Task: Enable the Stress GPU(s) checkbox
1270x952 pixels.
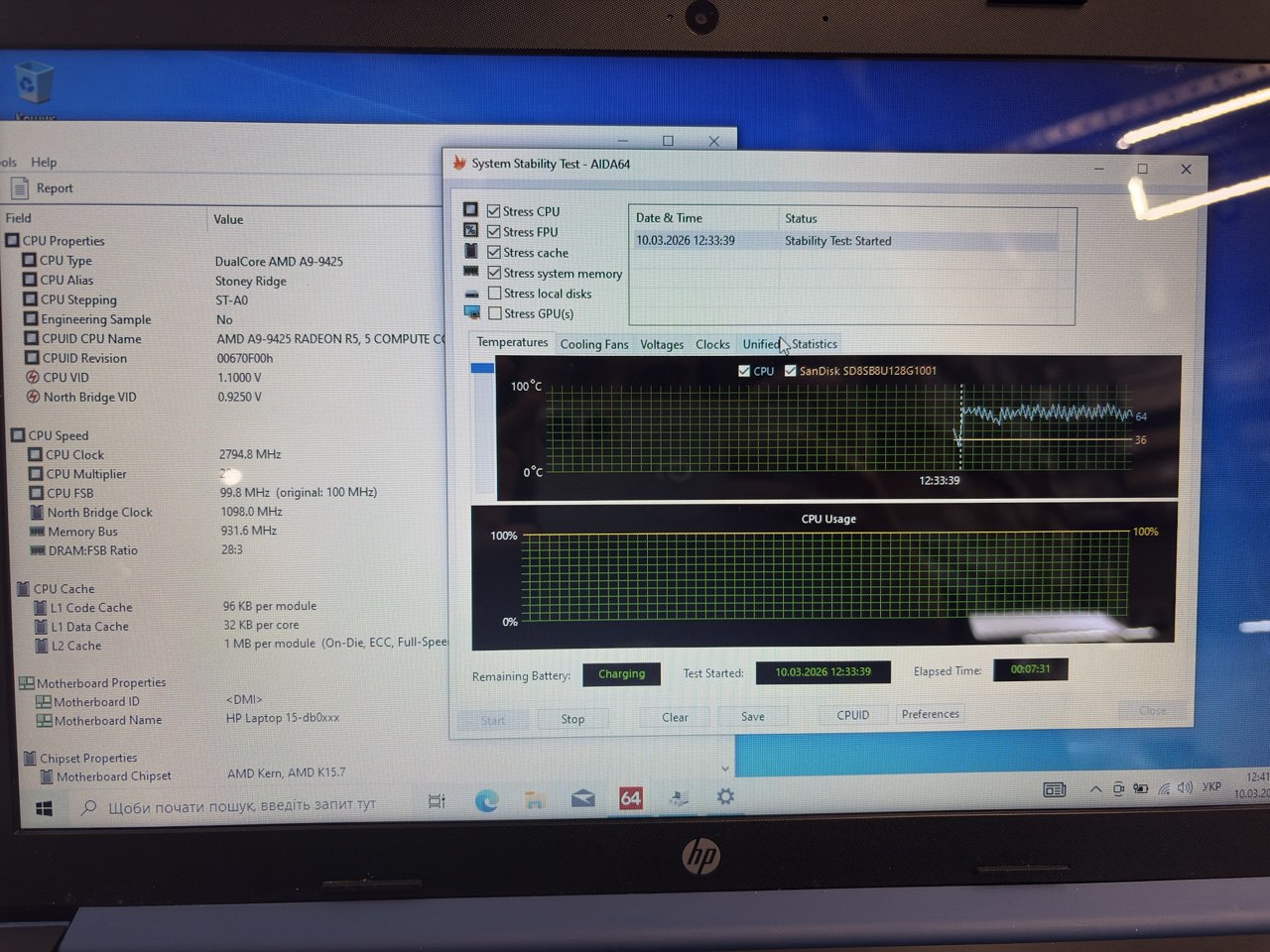Action: (x=494, y=313)
